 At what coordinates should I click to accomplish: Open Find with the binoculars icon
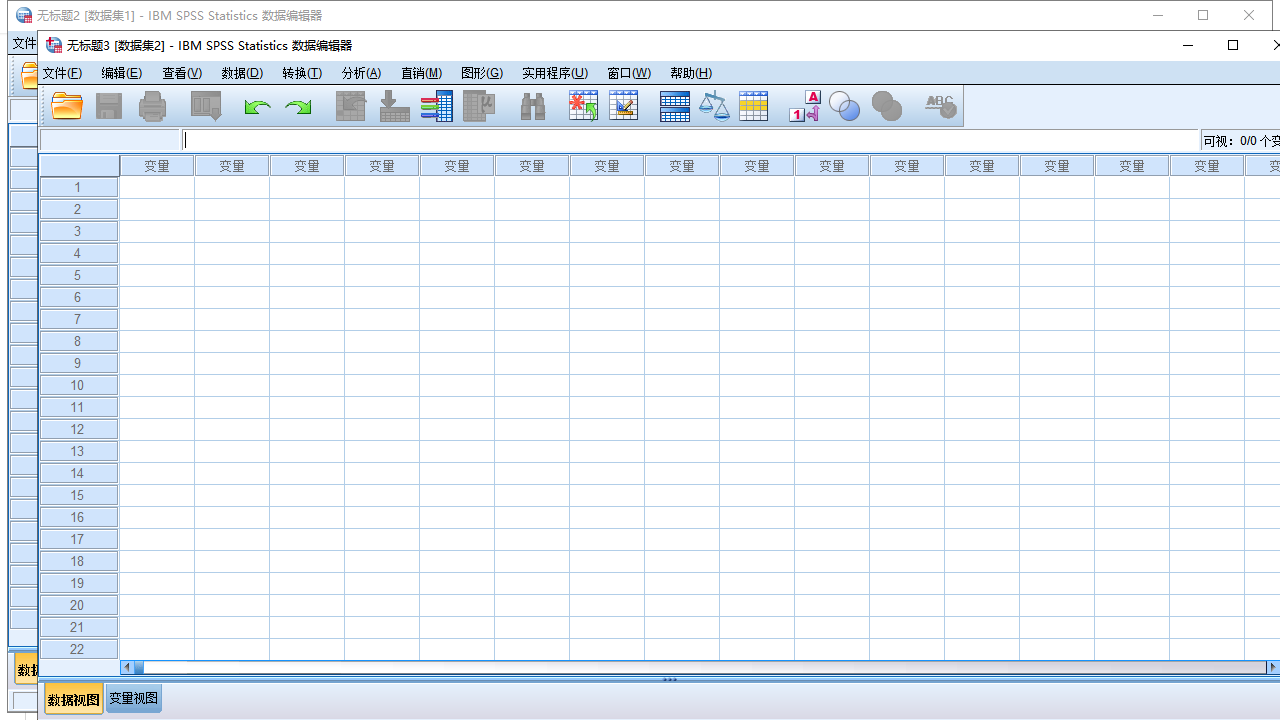(533, 106)
